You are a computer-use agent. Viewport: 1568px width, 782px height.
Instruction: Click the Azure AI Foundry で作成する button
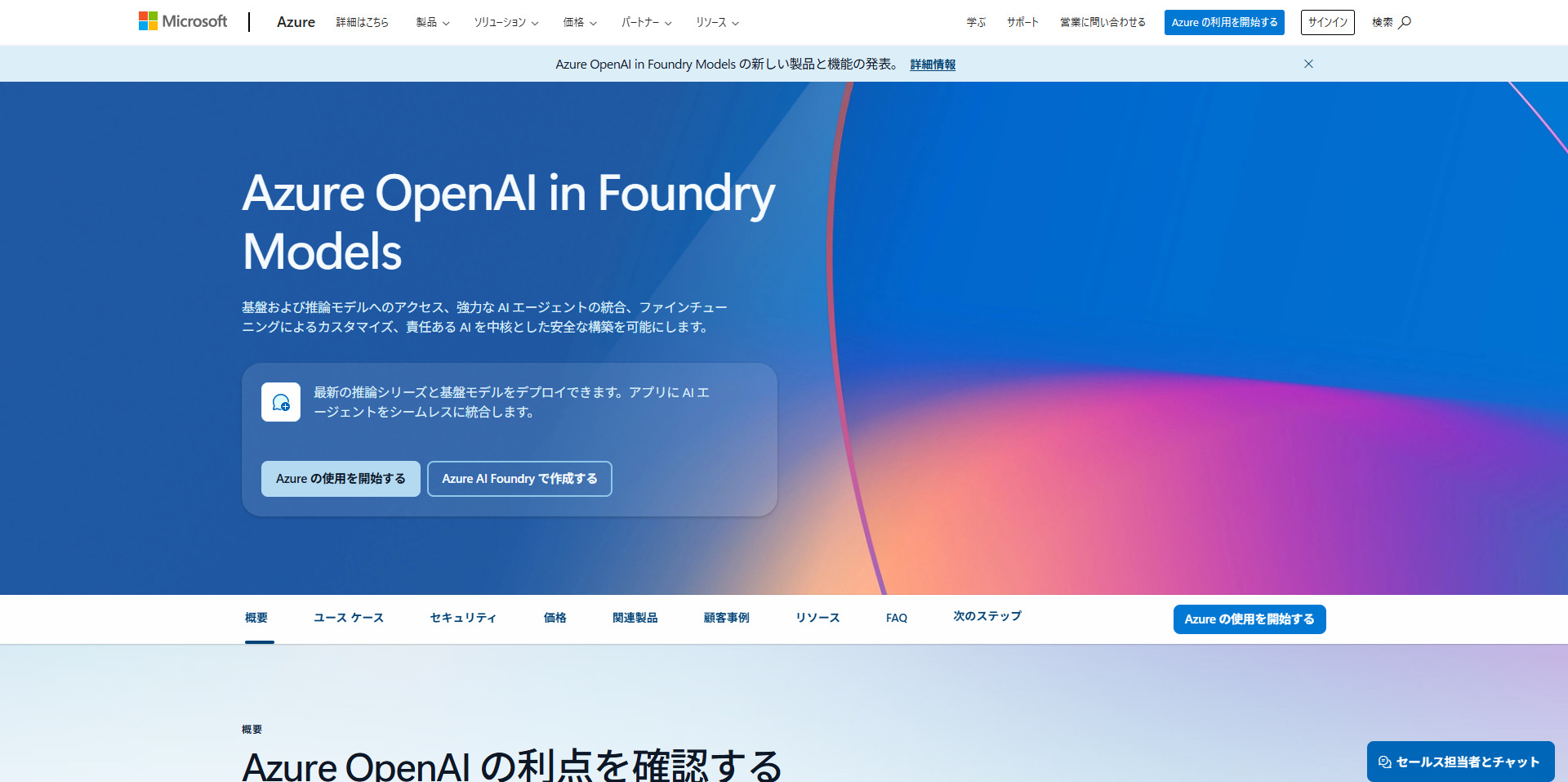[519, 478]
